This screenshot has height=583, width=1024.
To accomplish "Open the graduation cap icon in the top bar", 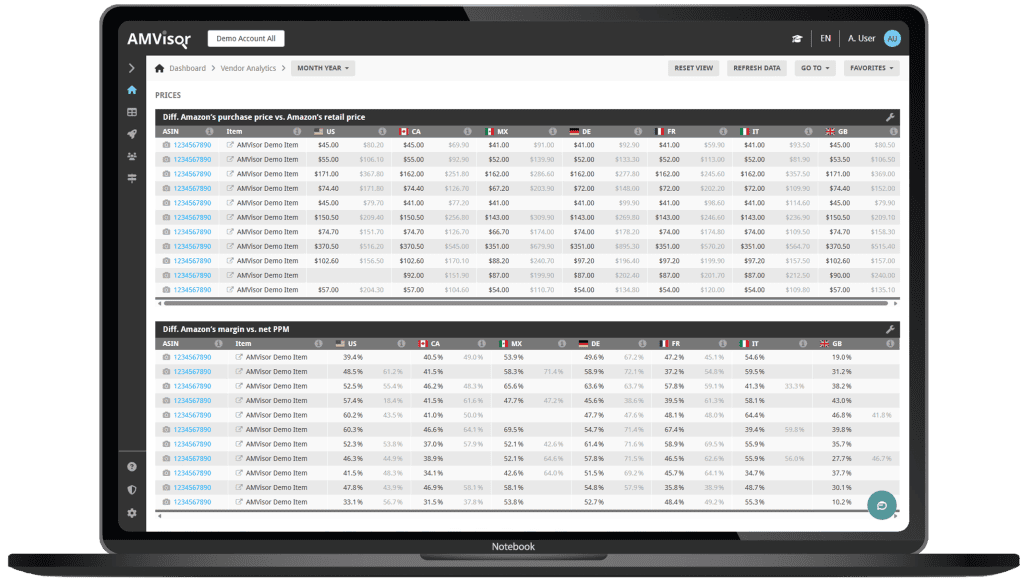I will coord(797,37).
